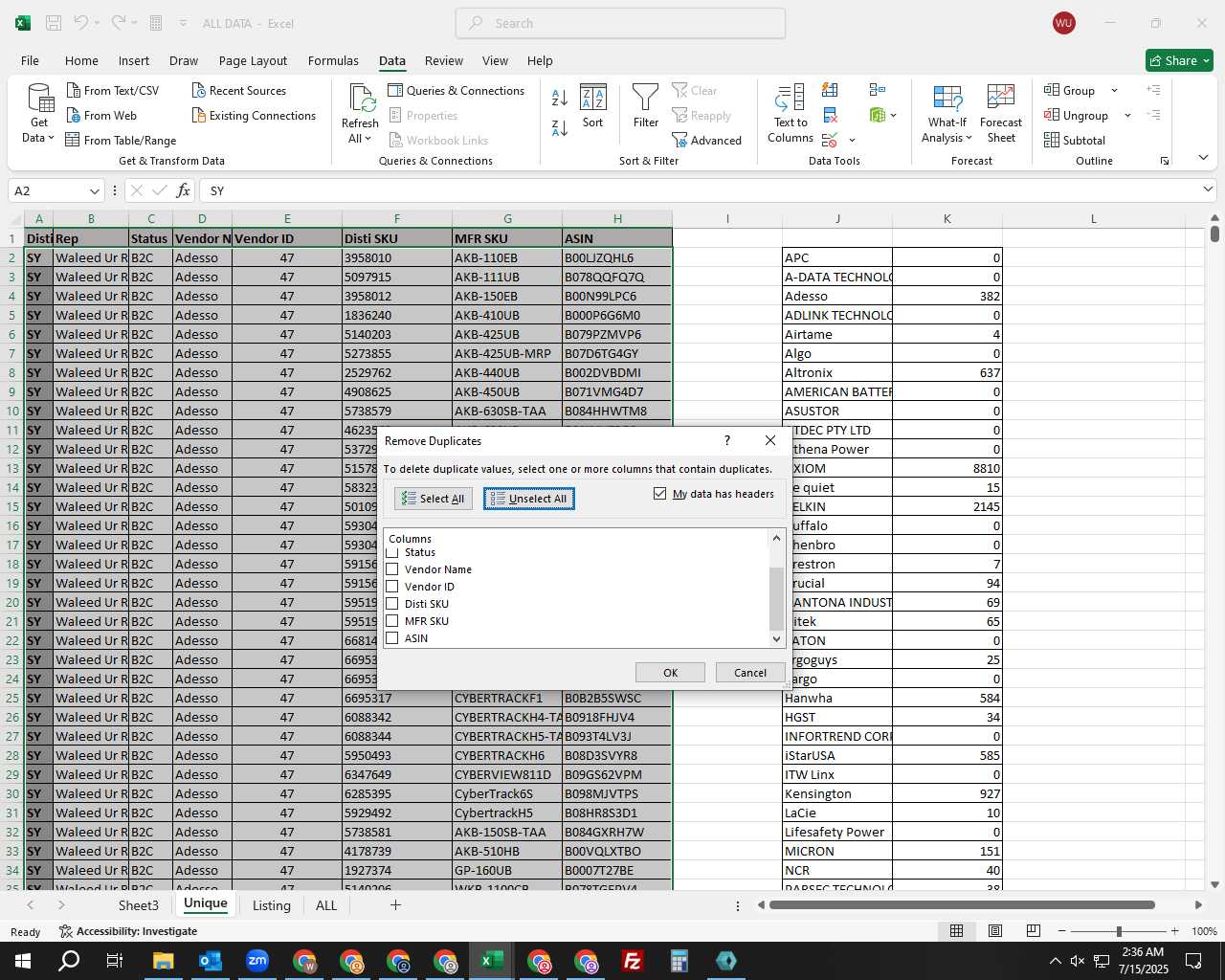Click the Data Validation icon
Viewport: 1225px width, 980px height.
[829, 140]
